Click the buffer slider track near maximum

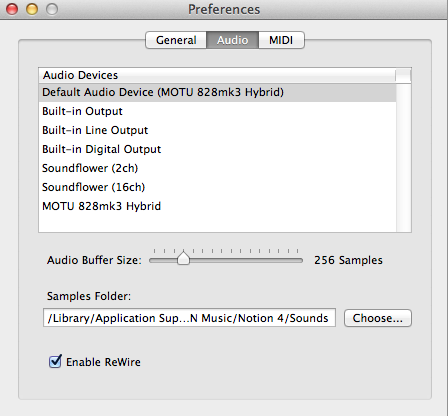tap(297, 261)
